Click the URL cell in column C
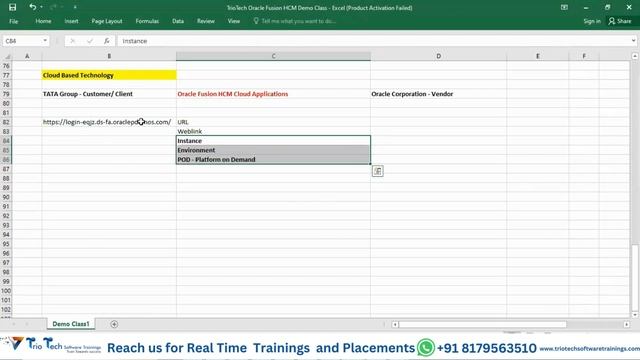This screenshot has width=640, height=360. tap(273, 122)
